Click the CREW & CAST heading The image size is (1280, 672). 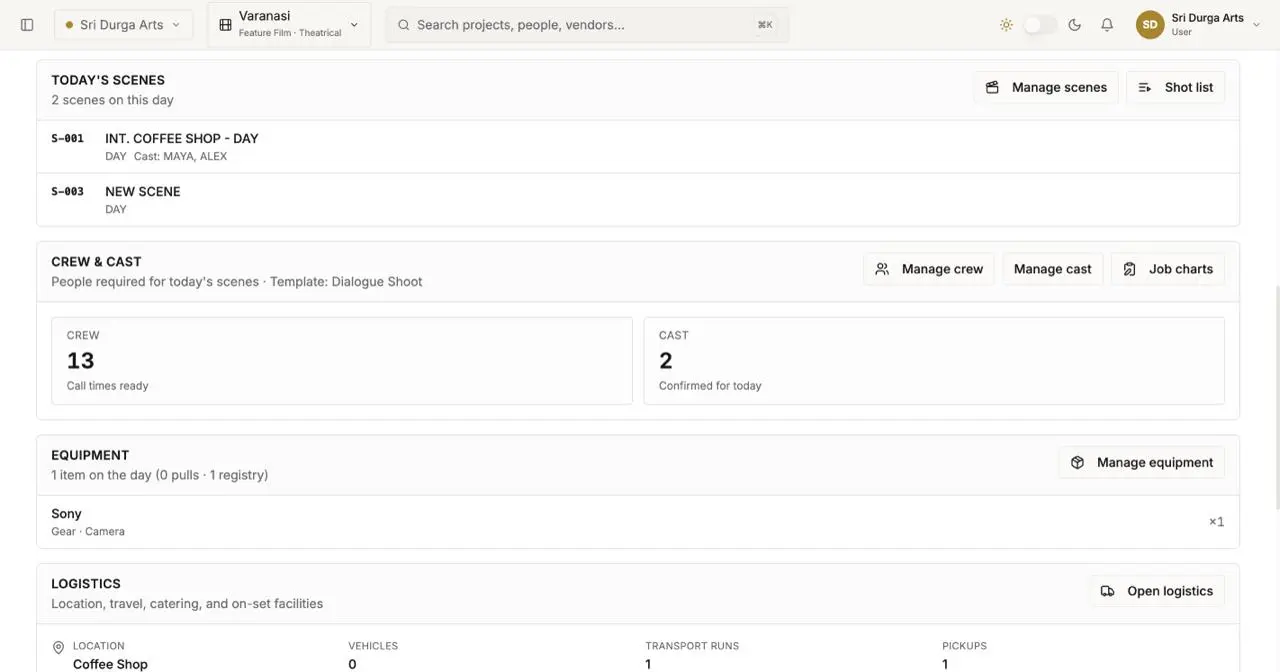tap(96, 262)
